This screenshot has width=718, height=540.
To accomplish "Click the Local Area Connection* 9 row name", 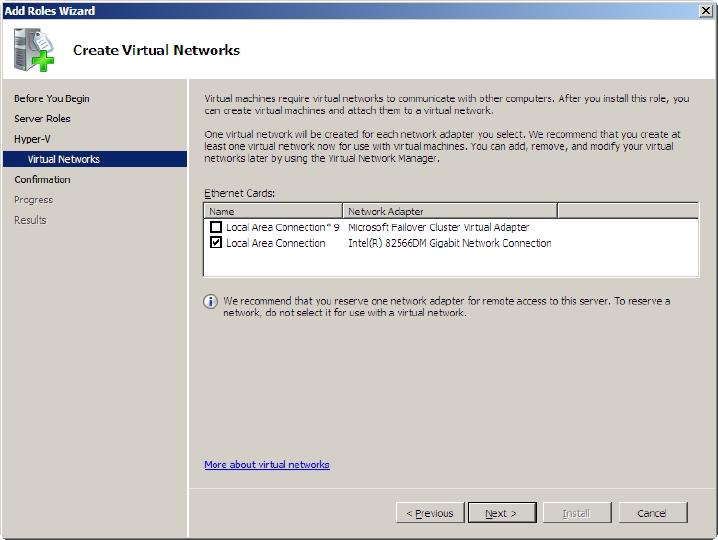I will tap(283, 227).
